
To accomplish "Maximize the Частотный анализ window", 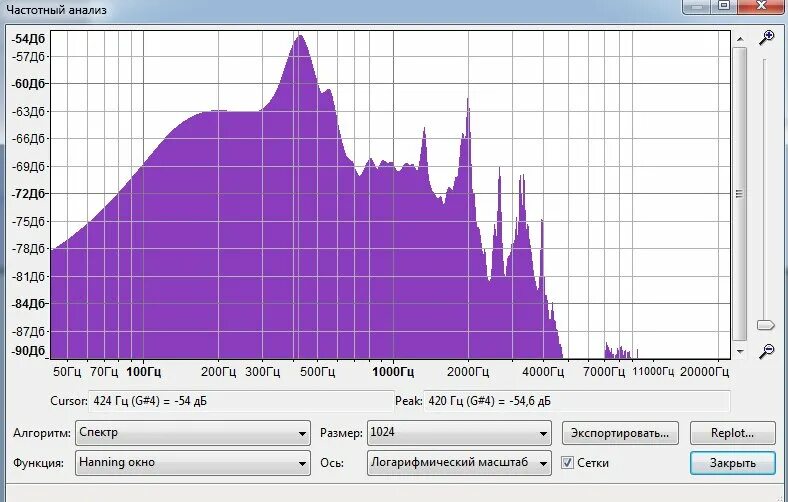I will point(724,6).
